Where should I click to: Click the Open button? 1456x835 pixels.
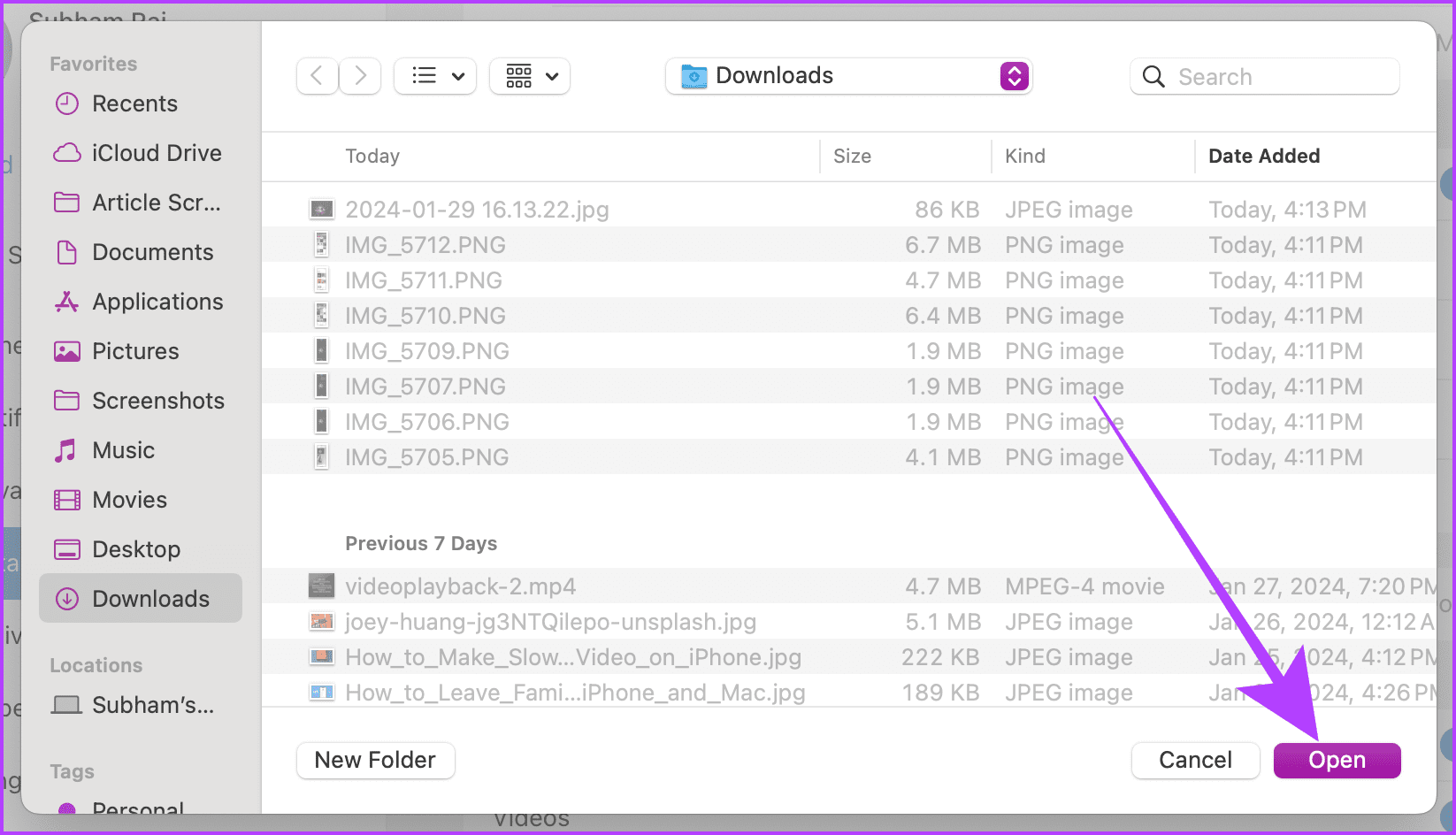(1337, 760)
